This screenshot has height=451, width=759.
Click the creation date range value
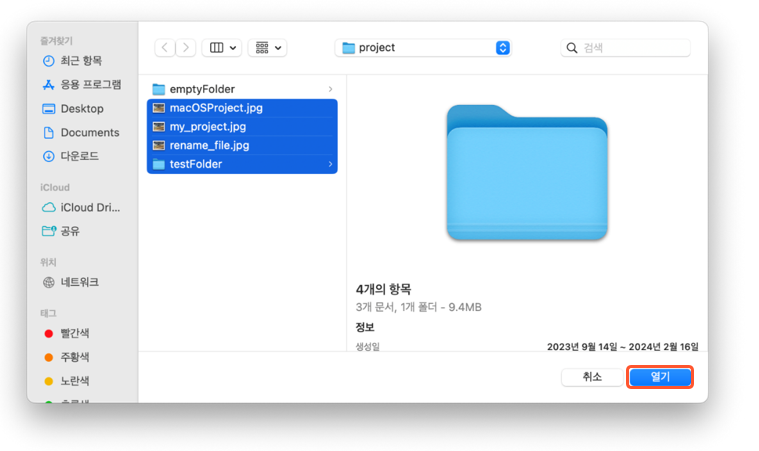click(x=622, y=346)
